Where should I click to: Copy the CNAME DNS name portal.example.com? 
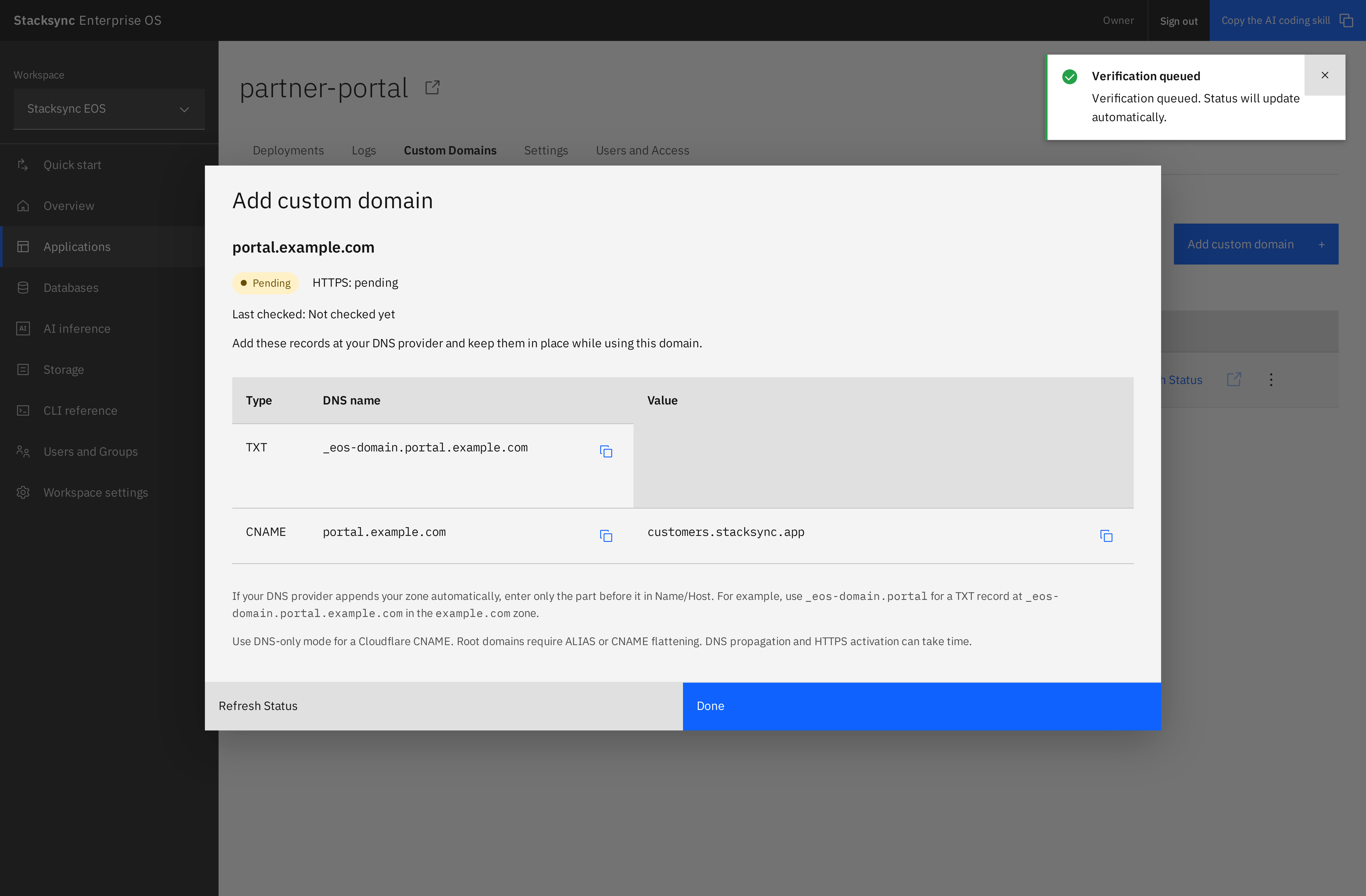click(606, 536)
